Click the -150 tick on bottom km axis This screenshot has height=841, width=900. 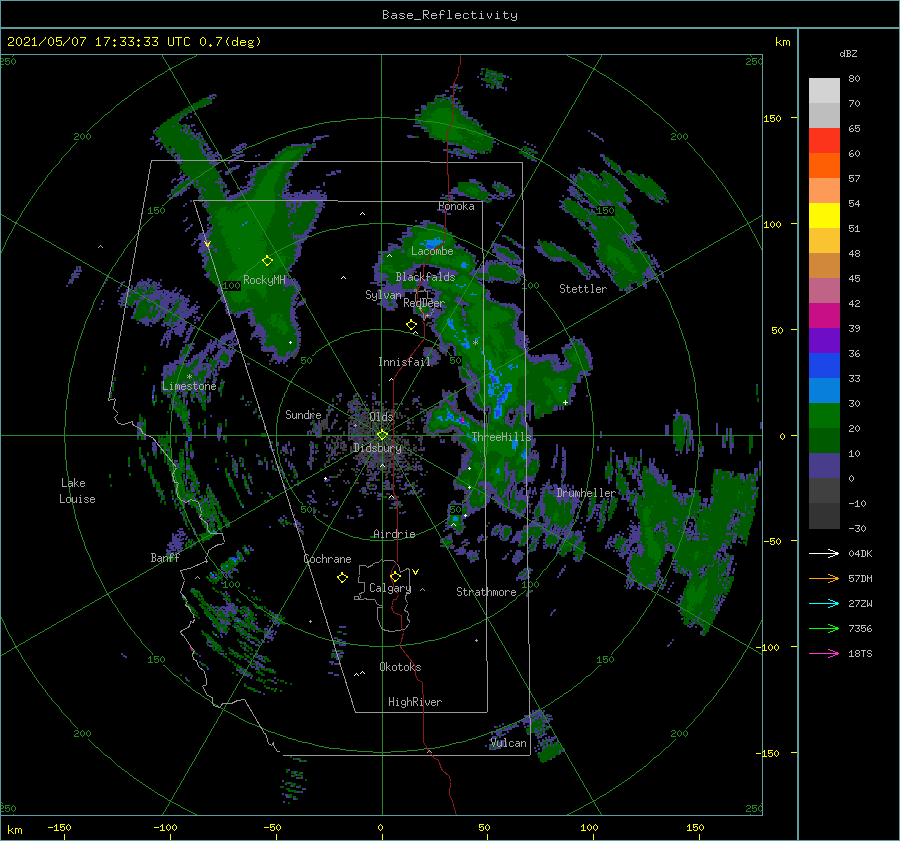pyautogui.click(x=59, y=827)
